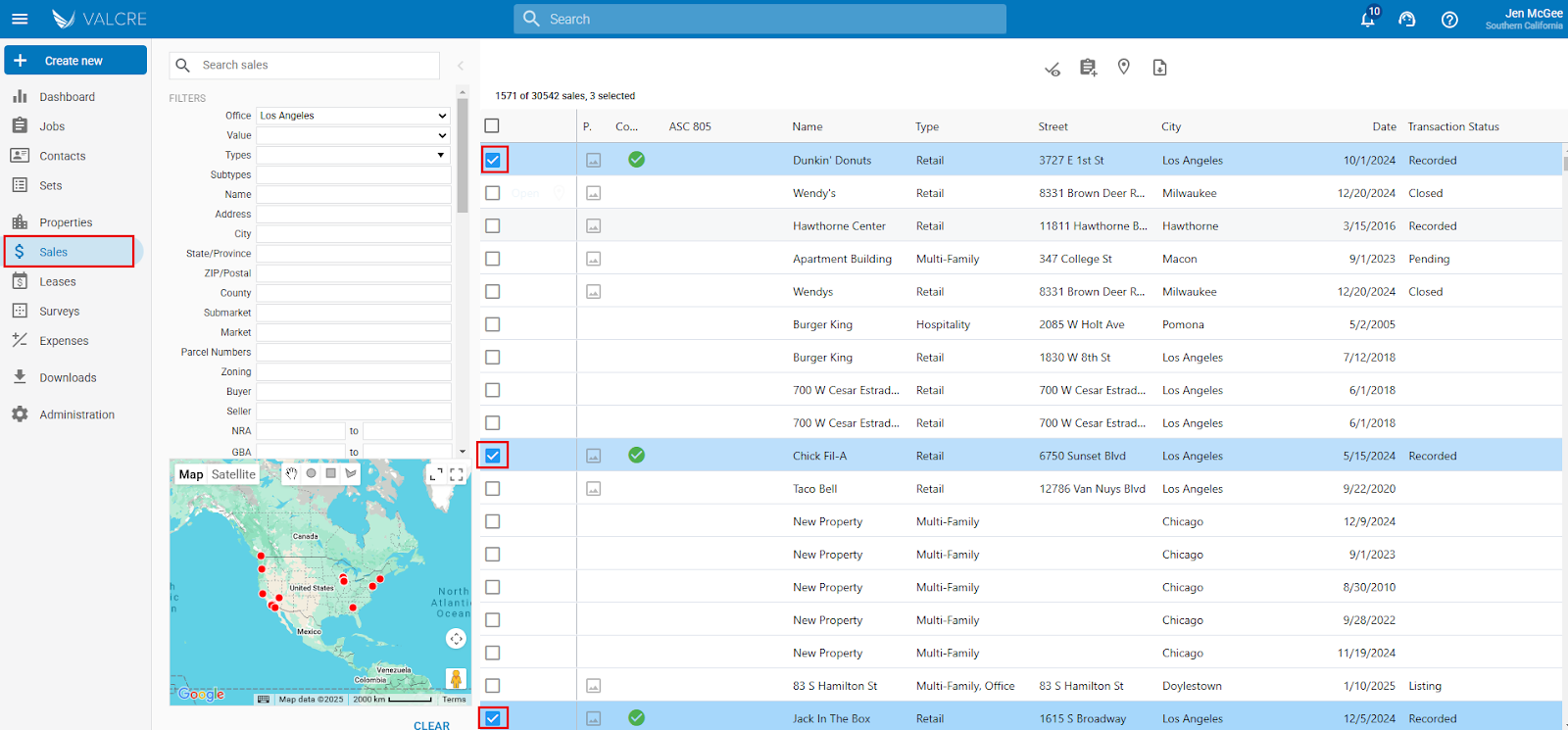
Task: Sort the table by Date column header
Action: pyautogui.click(x=1384, y=126)
